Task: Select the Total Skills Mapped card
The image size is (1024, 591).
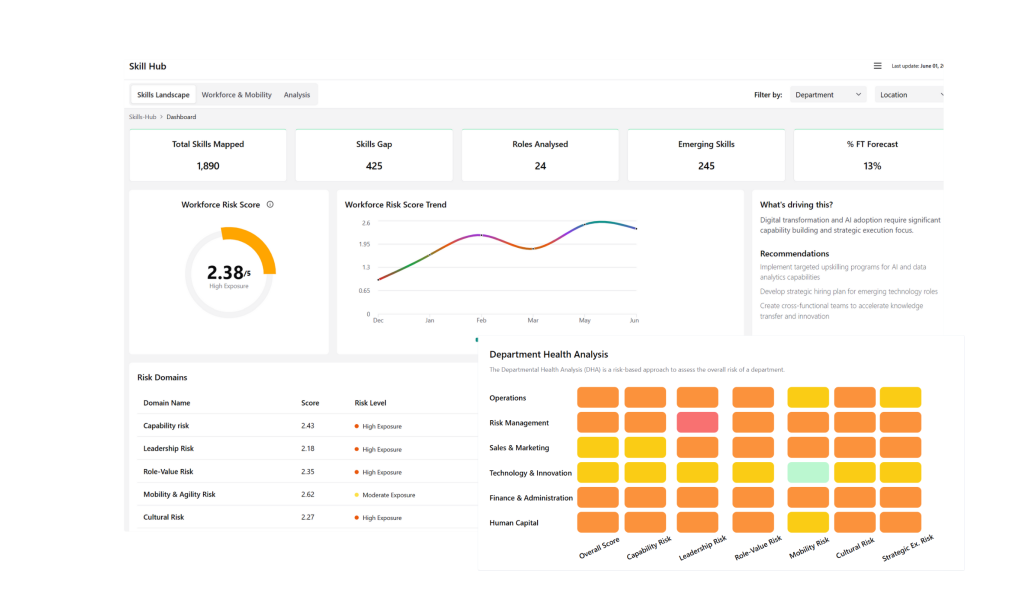Action: (207, 155)
